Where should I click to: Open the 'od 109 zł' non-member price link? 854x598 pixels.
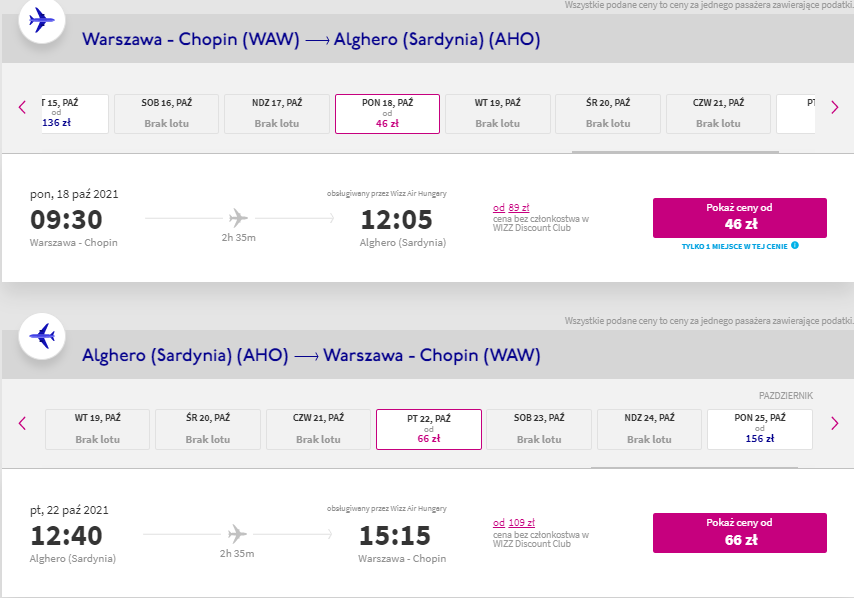[514, 523]
